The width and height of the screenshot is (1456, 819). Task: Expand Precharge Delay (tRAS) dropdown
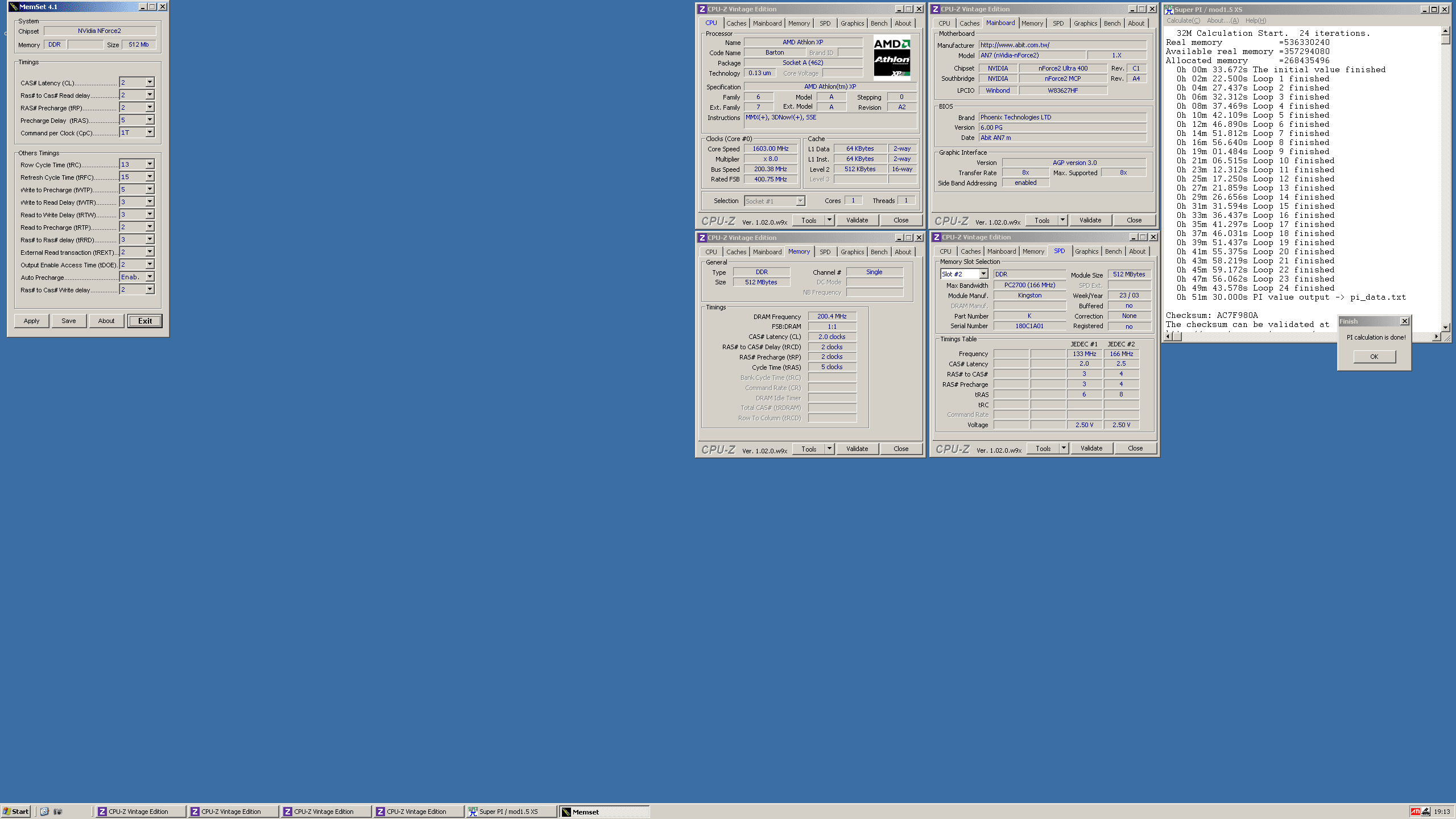[x=150, y=120]
